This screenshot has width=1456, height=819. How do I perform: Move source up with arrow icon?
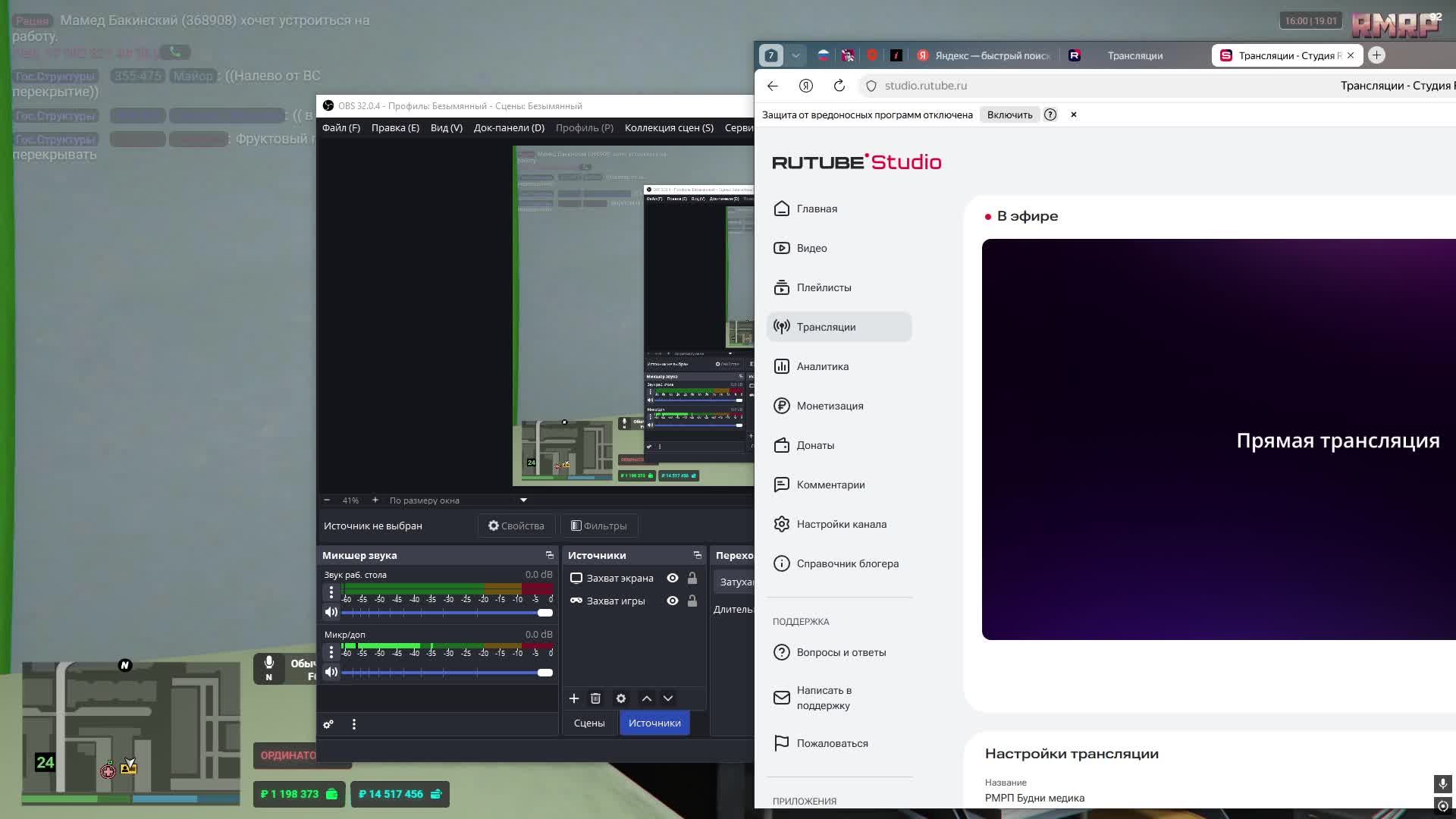pyautogui.click(x=647, y=698)
